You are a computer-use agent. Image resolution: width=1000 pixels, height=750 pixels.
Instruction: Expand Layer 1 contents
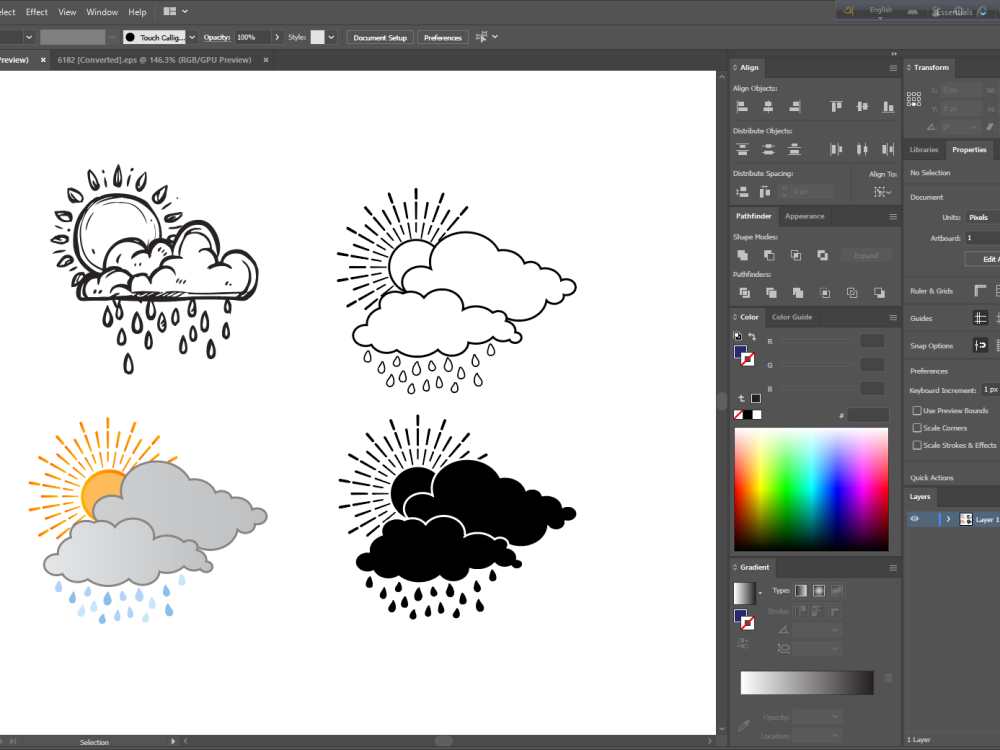948,519
